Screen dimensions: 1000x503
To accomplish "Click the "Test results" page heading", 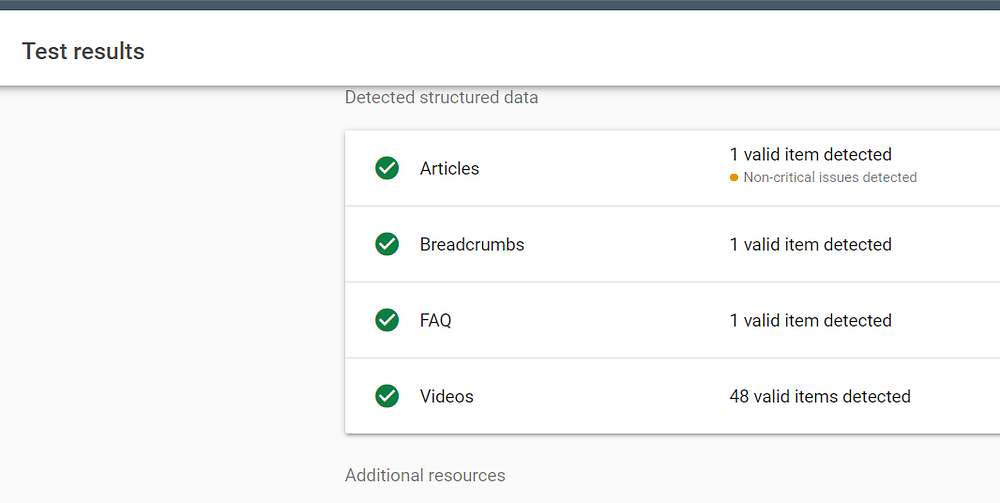I will tap(83, 51).
